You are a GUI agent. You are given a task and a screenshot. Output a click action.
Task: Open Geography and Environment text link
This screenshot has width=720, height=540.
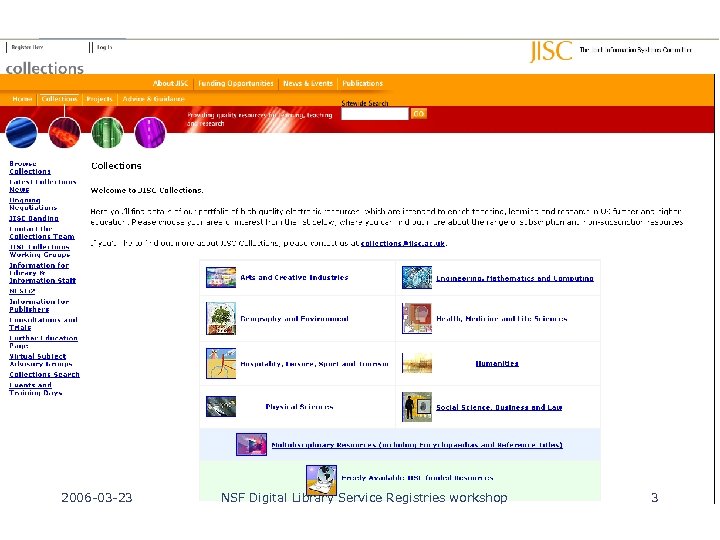click(x=294, y=318)
